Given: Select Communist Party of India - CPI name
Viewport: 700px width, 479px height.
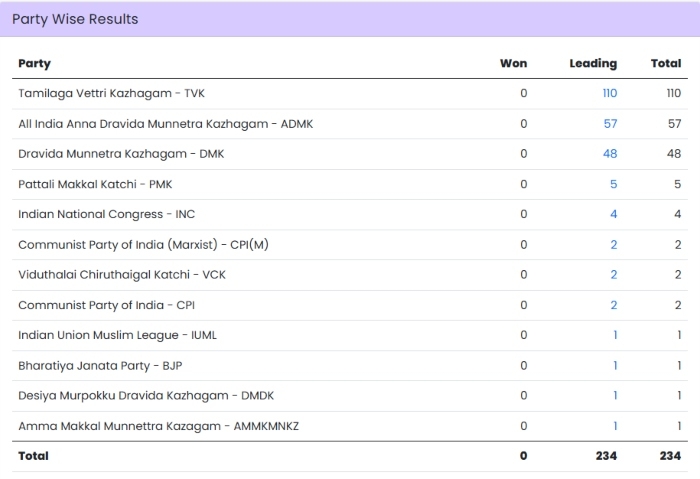Looking at the screenshot, I should (x=106, y=305).
